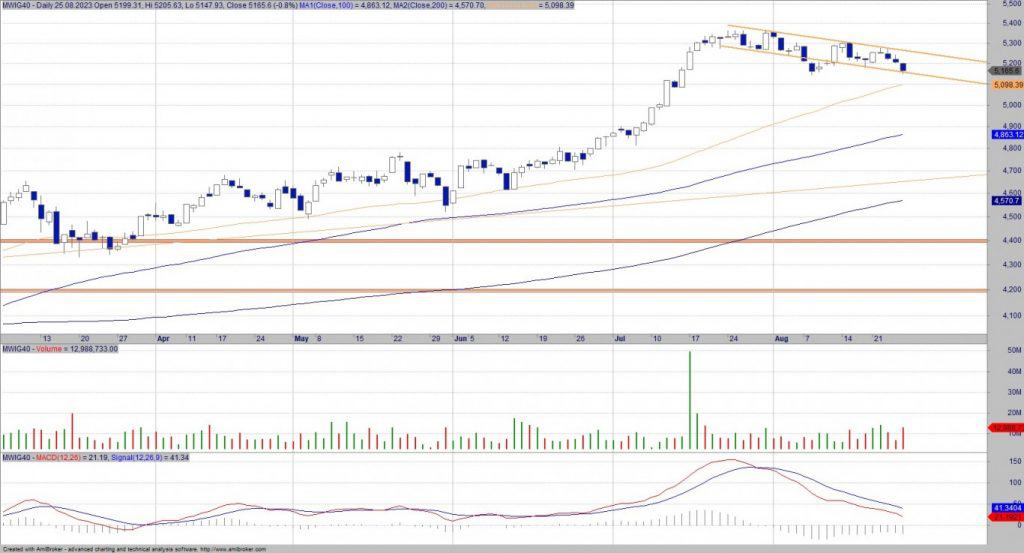Click the tallest July volume spike bar
This screenshot has width=1024, height=553.
tap(690, 400)
